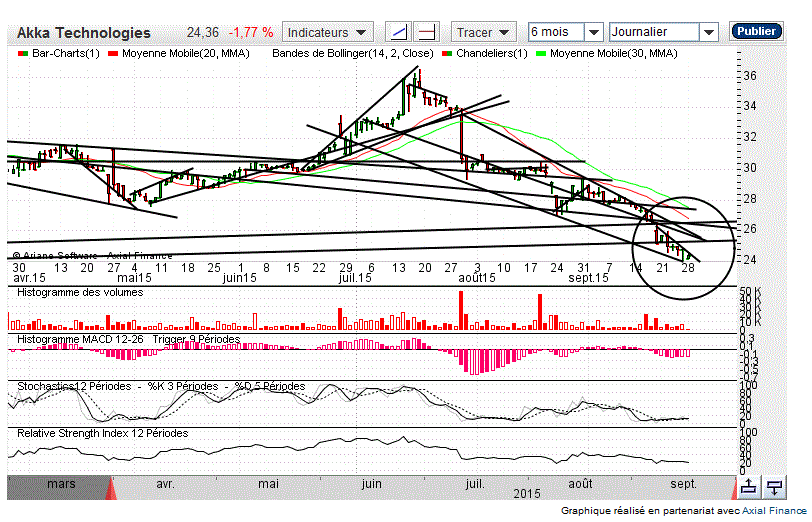
Task: Click the 36 price axis label
Action: coord(749,76)
